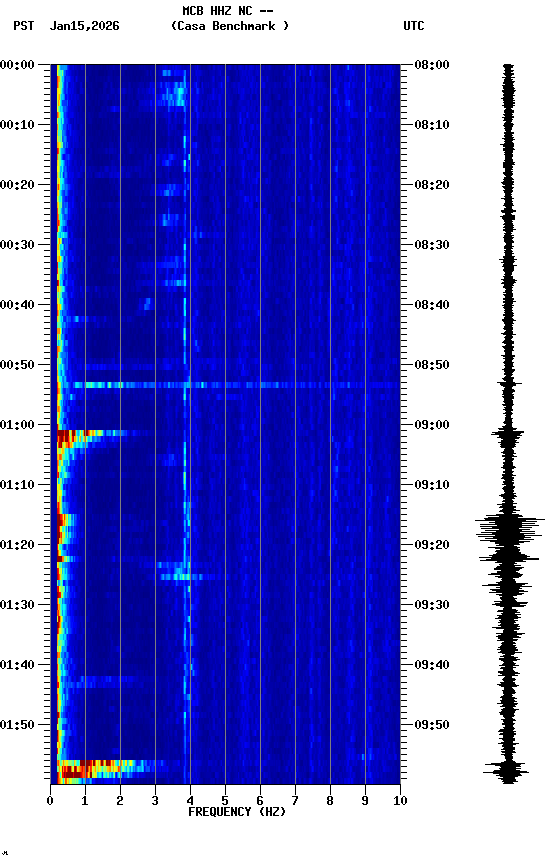
Task: Click the waveform burst just after 09:00 UTC
Action: click(x=507, y=435)
